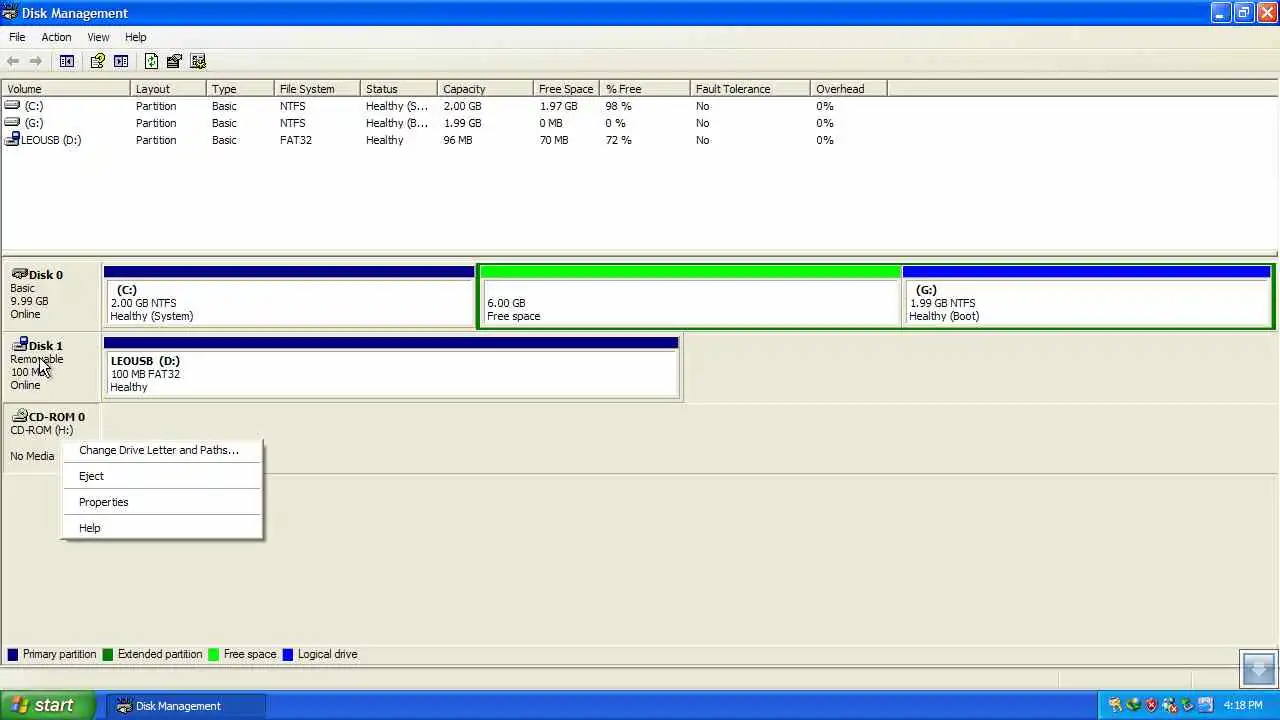
Task: Toggle the Show/Hide Console Tree icon
Action: tap(67, 61)
